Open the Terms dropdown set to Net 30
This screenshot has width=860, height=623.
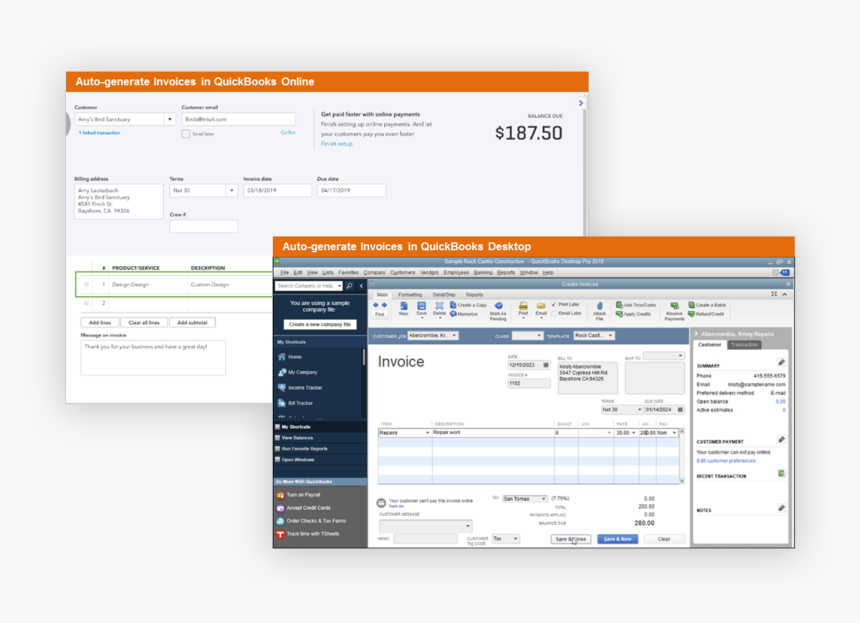point(232,190)
